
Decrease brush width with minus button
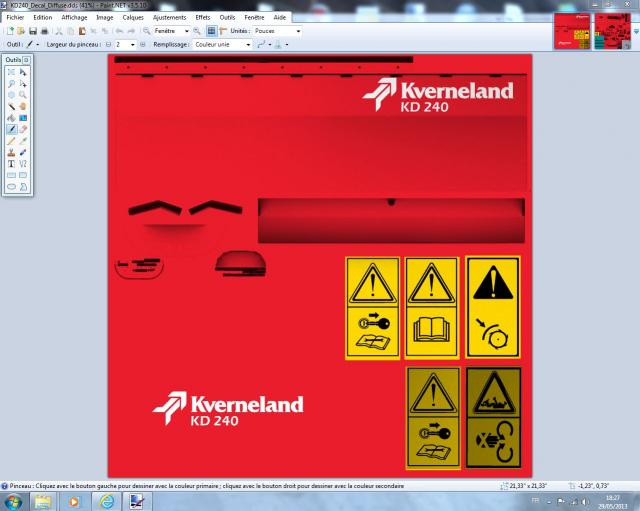108,44
